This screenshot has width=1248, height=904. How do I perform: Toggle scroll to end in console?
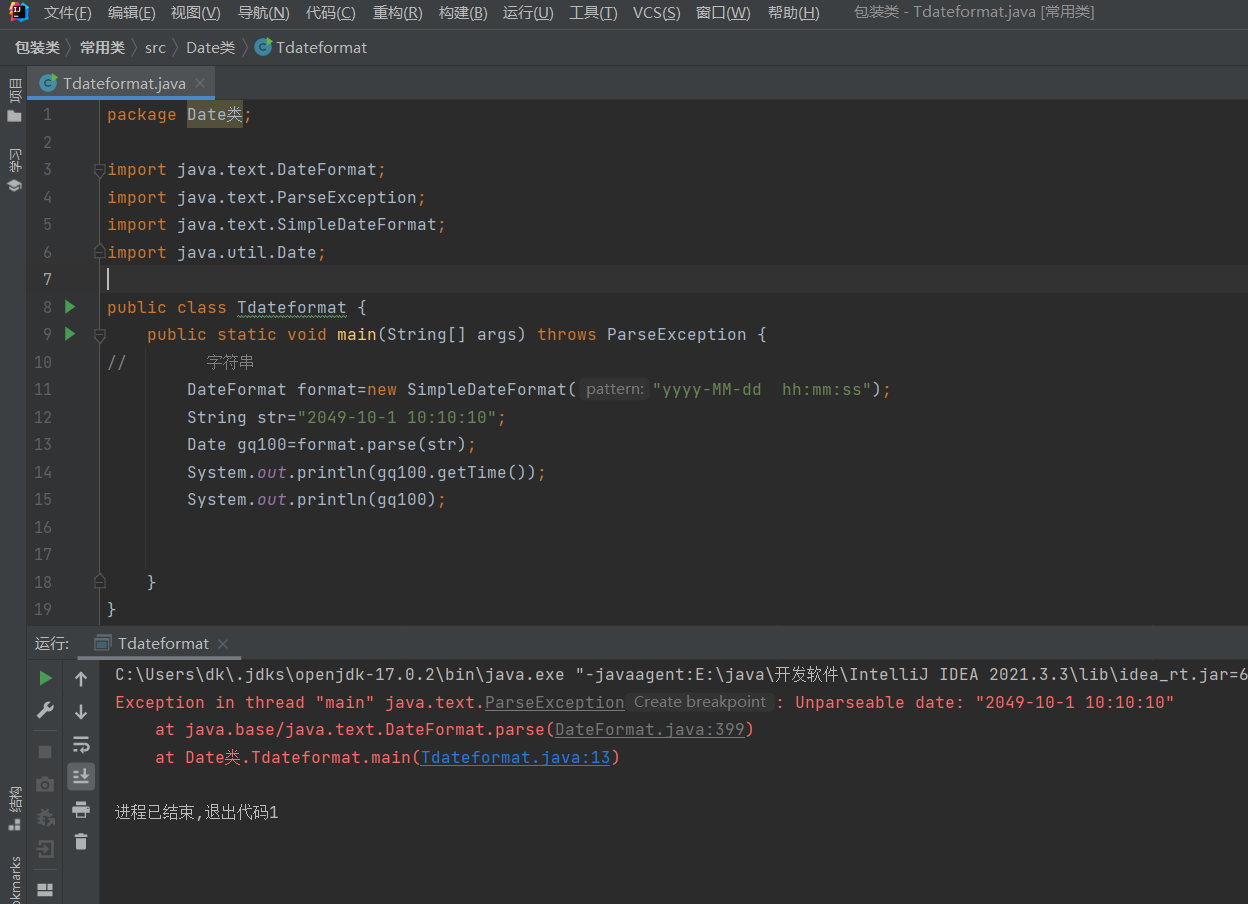point(81,776)
